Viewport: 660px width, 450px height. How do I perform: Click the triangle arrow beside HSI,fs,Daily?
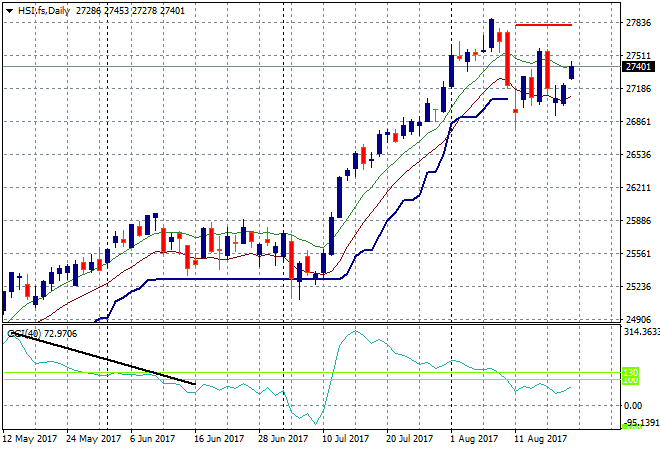[x=9, y=11]
